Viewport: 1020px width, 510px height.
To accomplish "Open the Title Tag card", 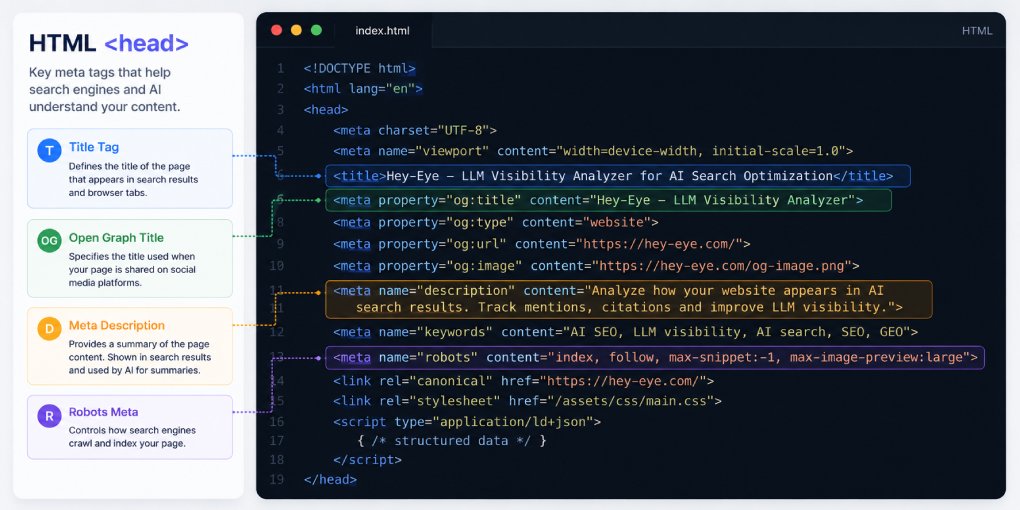I will 130,168.
